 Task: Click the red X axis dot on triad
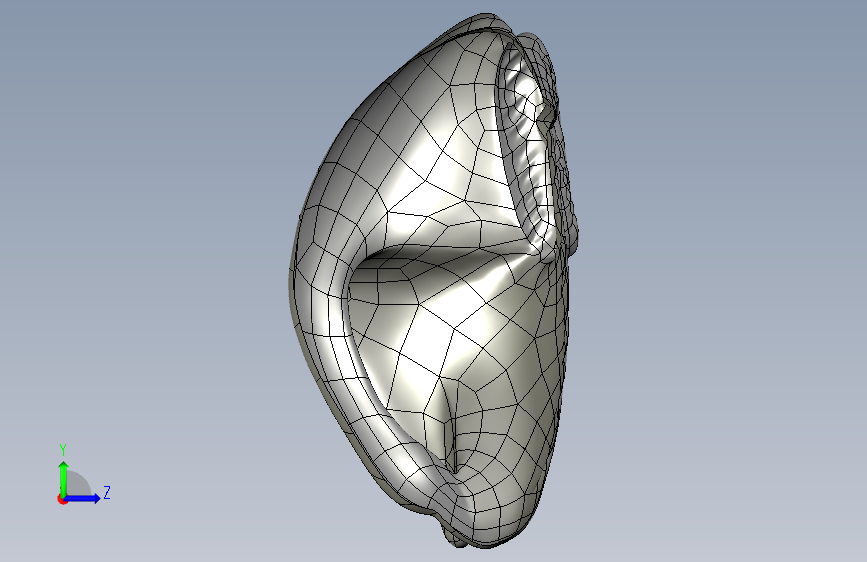(x=62, y=499)
